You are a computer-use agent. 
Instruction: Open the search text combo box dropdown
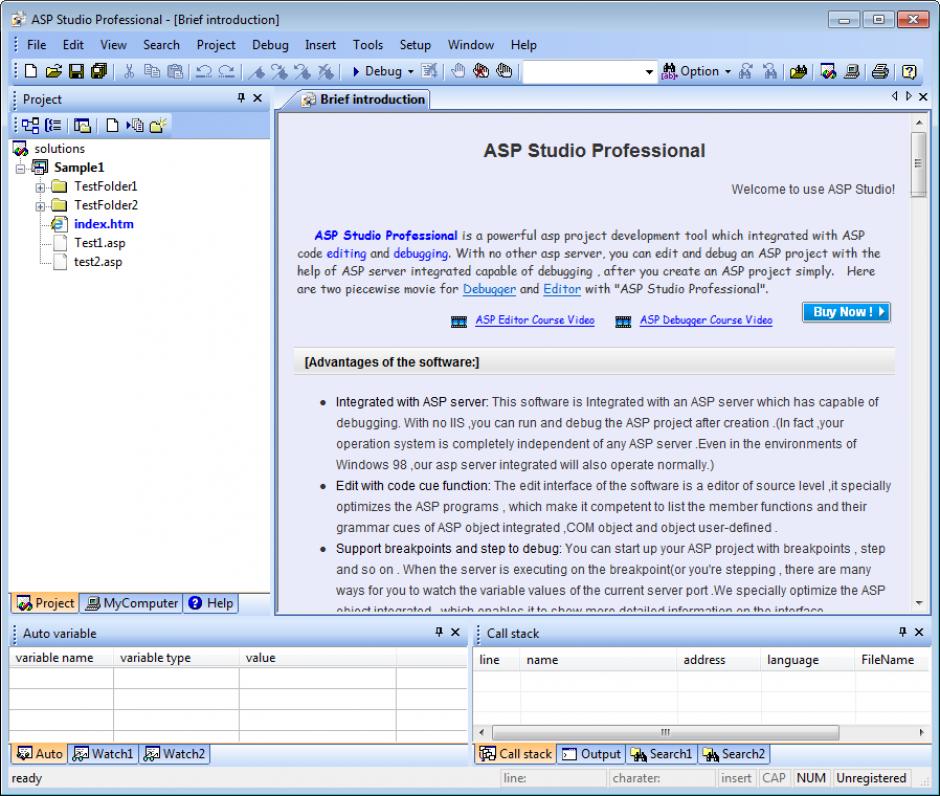(x=648, y=72)
